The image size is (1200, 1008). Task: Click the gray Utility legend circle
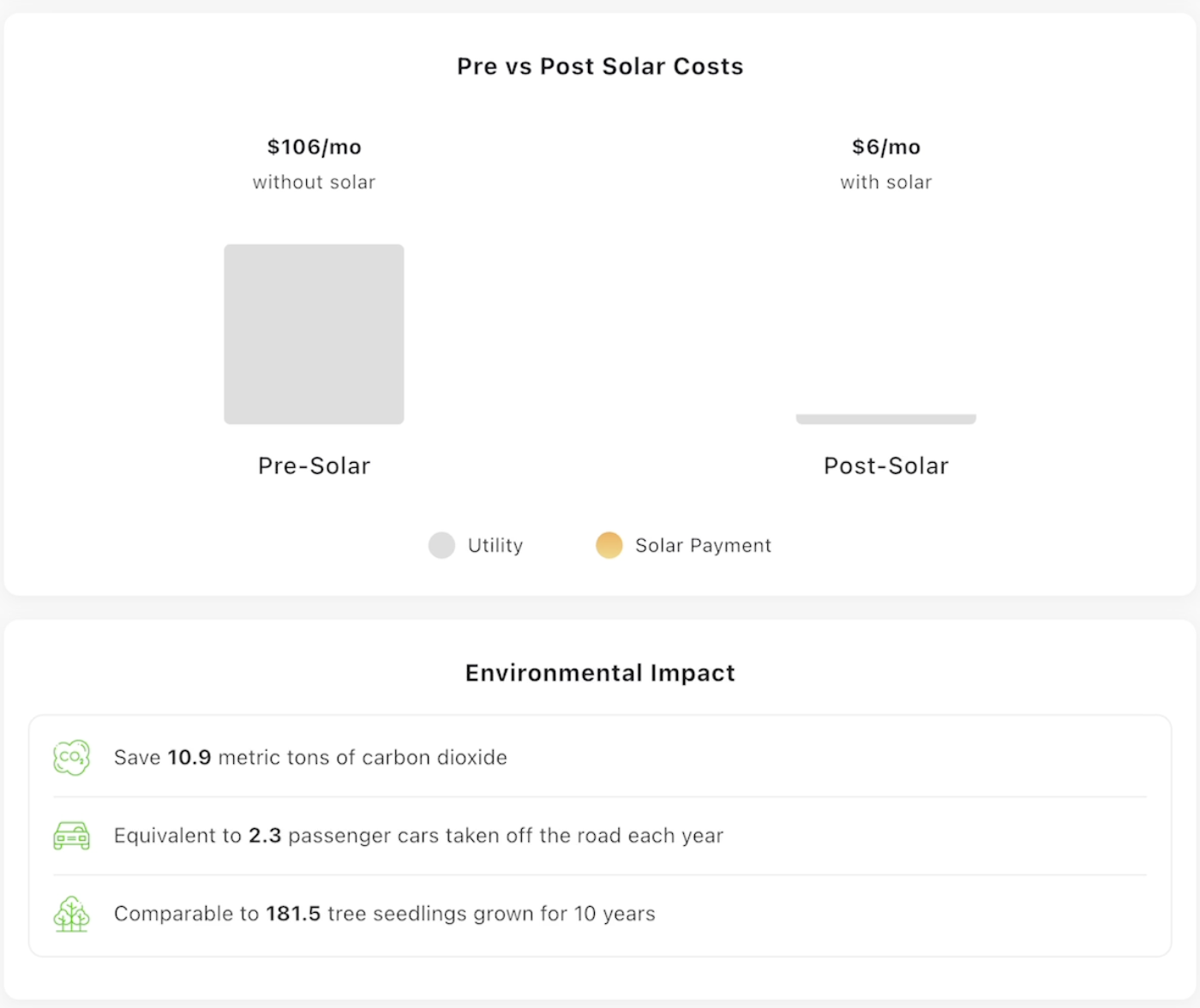point(441,545)
